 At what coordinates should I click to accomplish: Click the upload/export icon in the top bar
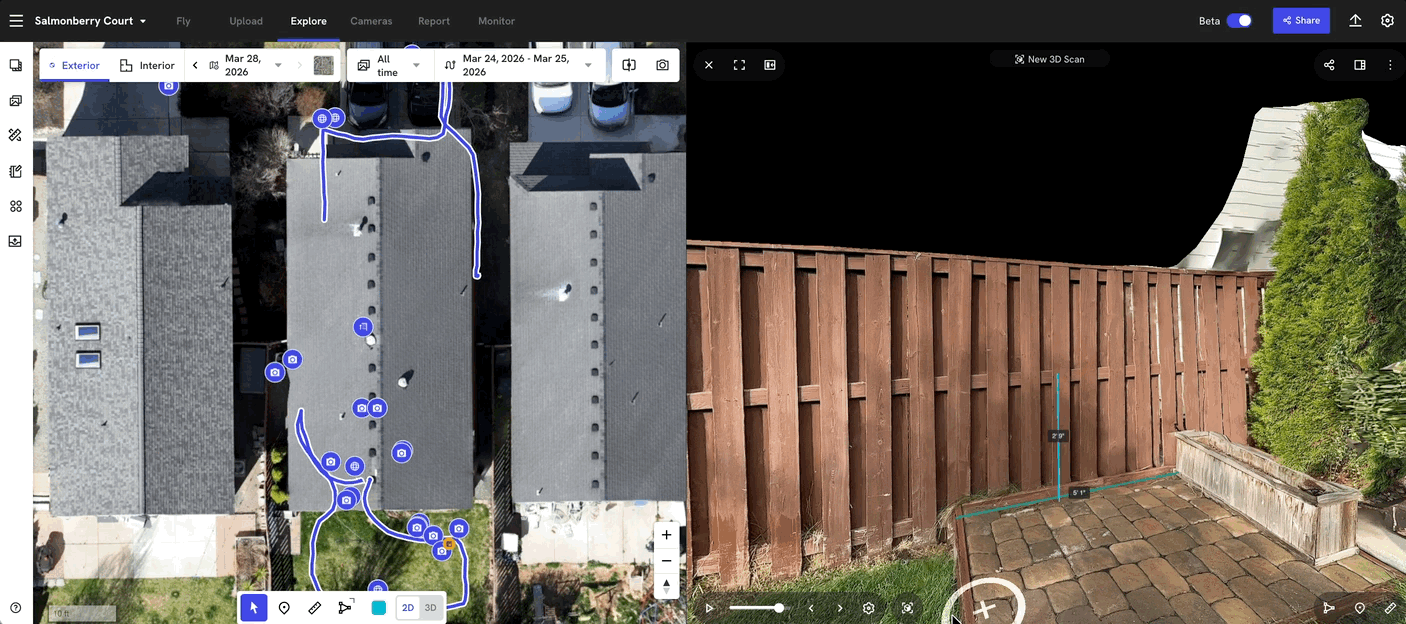[1356, 21]
